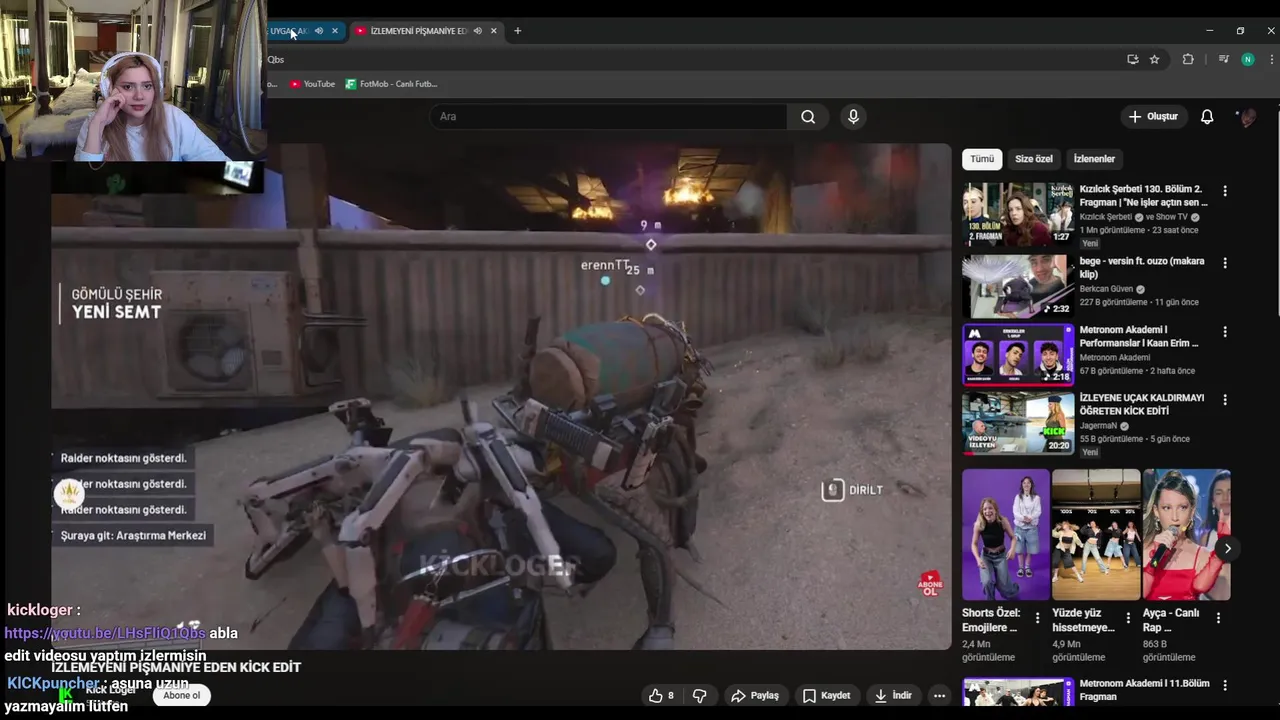Open options for Metronom Akademi Performanslar video

coord(1225,332)
